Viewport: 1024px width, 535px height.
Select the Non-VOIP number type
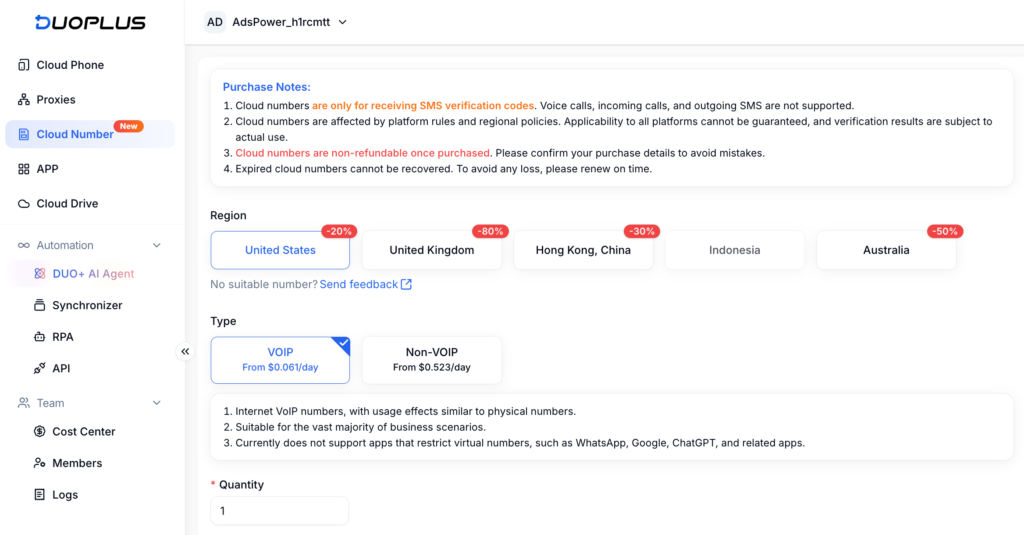pos(432,360)
